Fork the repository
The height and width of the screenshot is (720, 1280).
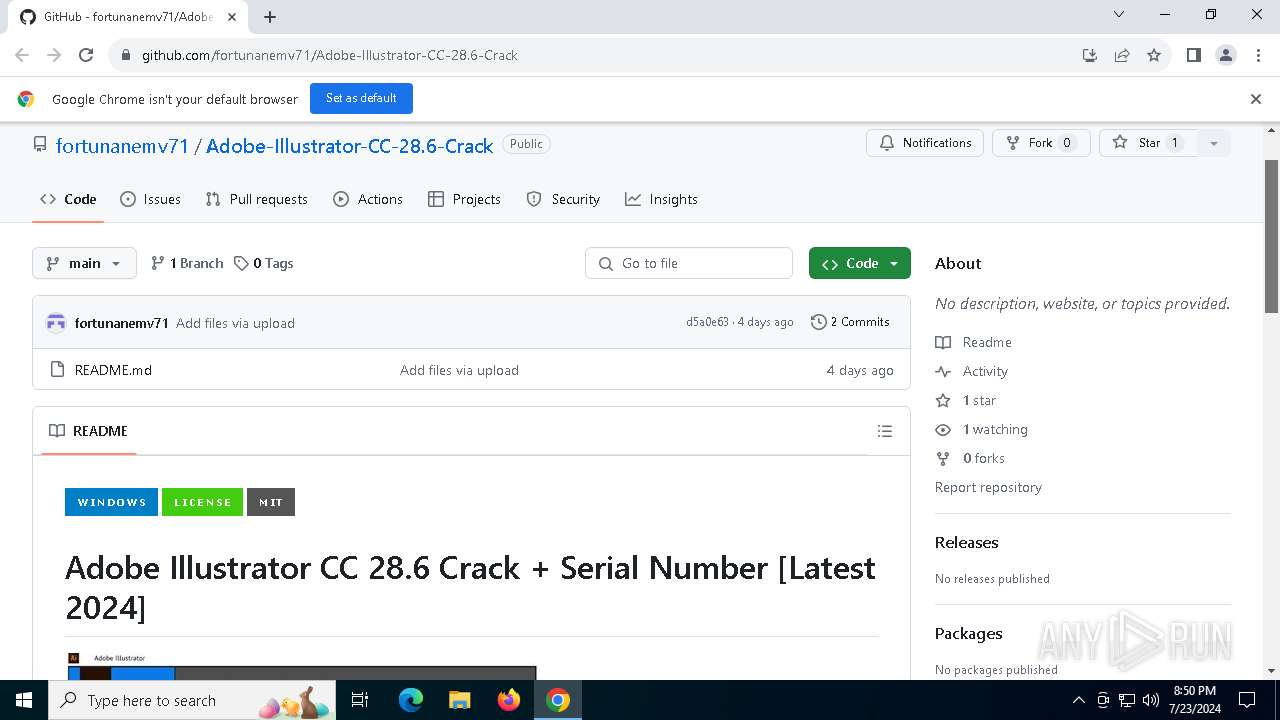coord(1040,143)
